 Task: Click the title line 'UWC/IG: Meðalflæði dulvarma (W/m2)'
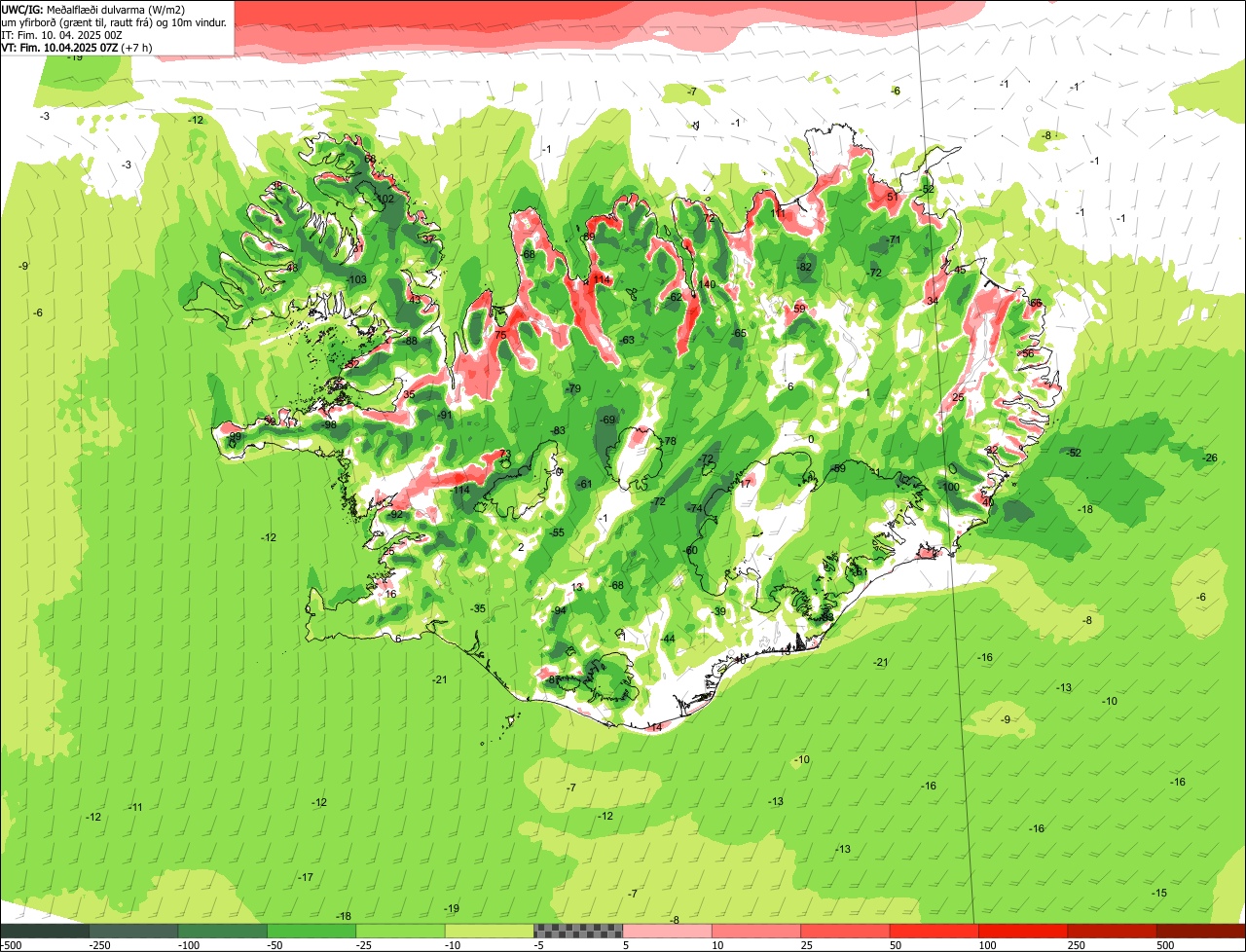click(x=93, y=9)
